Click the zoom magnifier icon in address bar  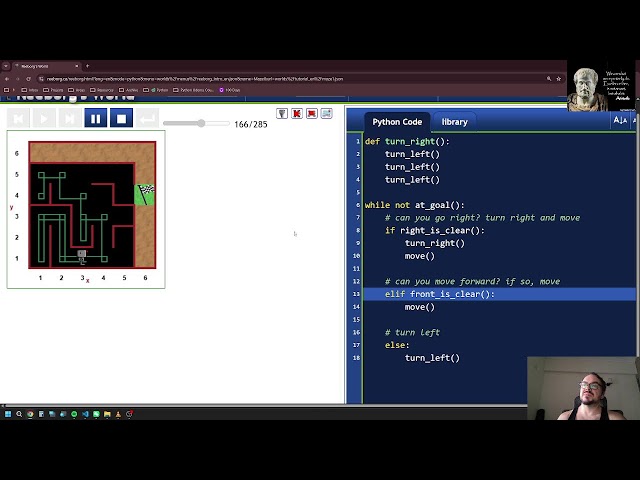[549, 79]
